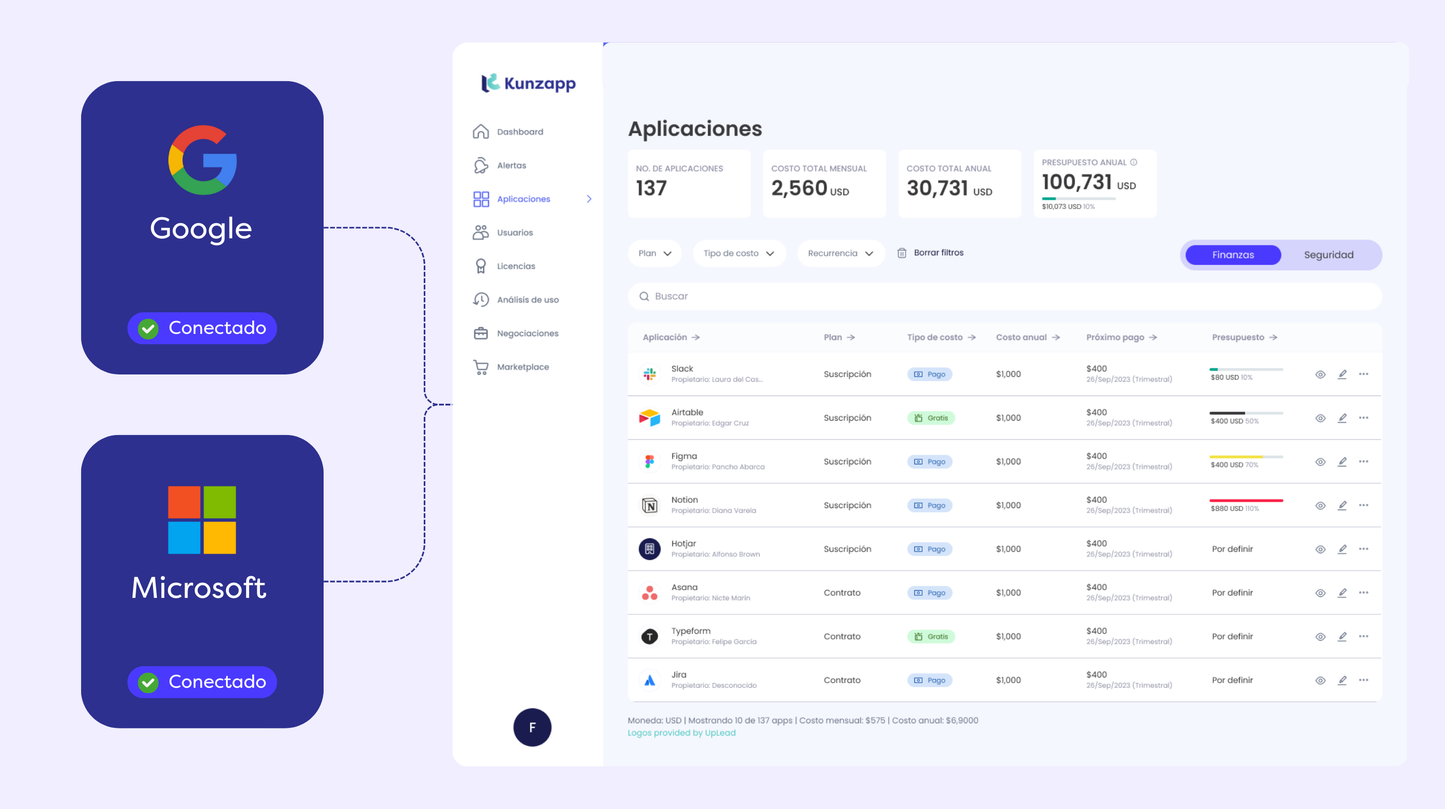Click the edit pencil for Slack
Screen dimensions: 1445x809
(x=1342, y=375)
